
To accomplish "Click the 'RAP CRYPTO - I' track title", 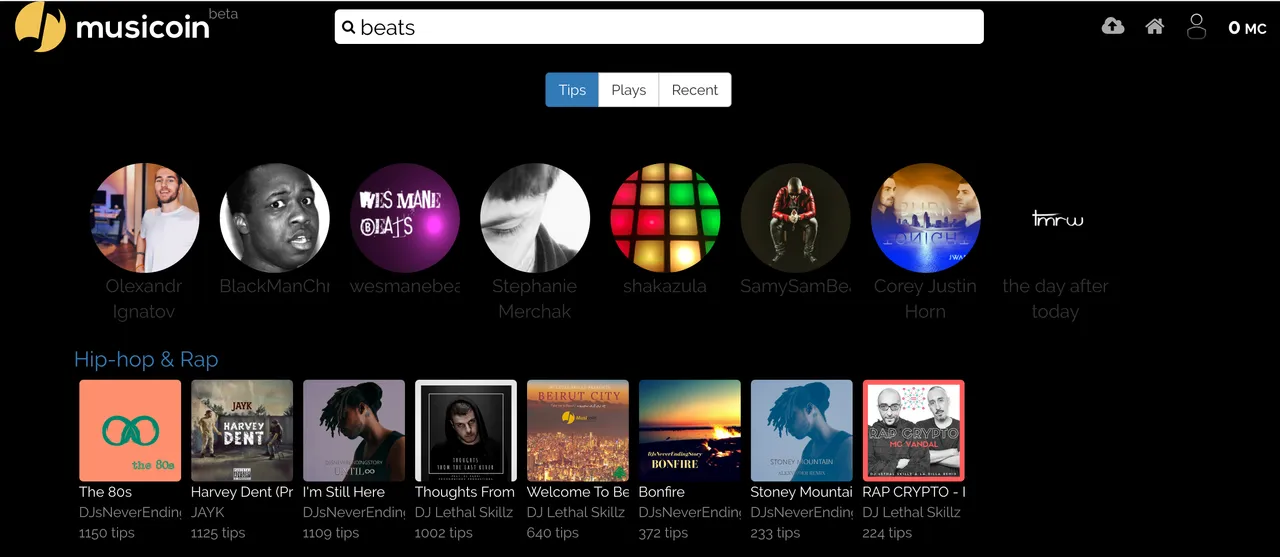I will [x=914, y=492].
